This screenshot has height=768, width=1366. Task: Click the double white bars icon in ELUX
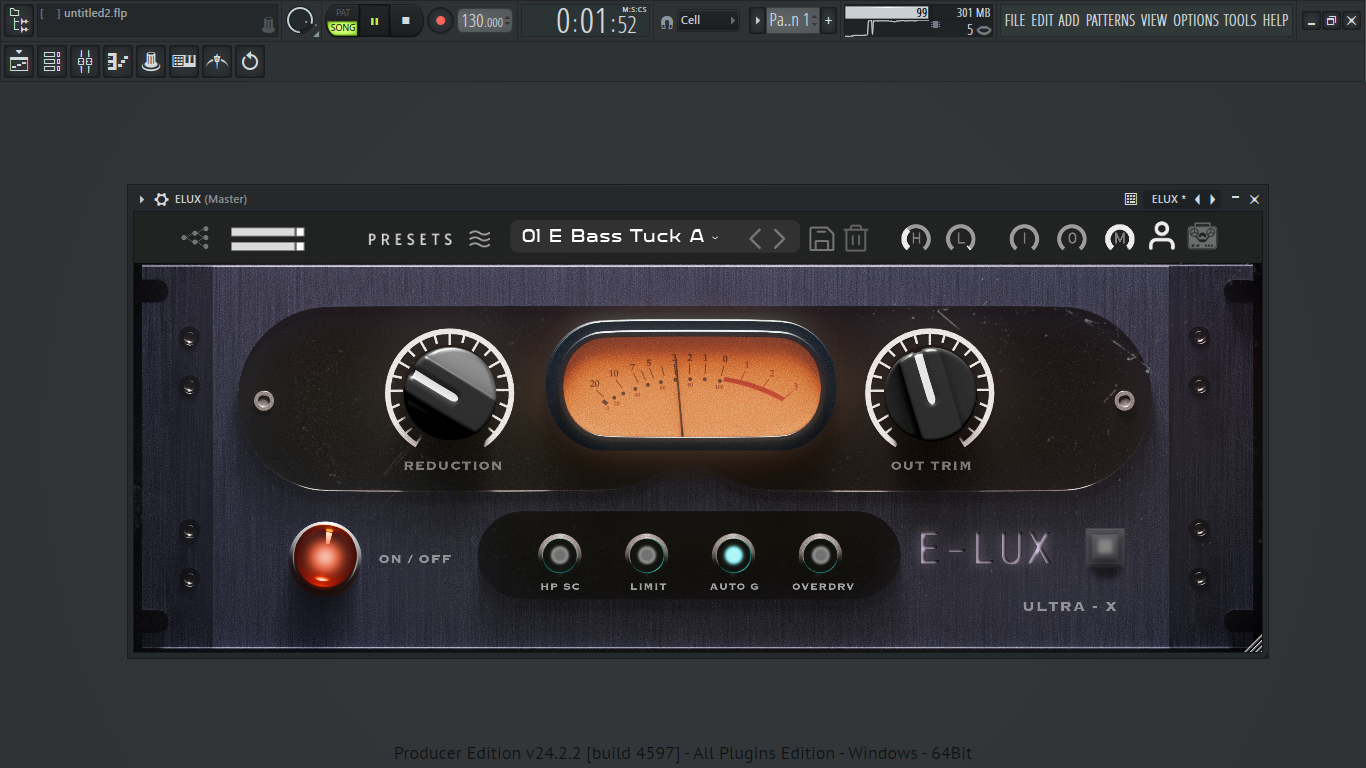[267, 238]
